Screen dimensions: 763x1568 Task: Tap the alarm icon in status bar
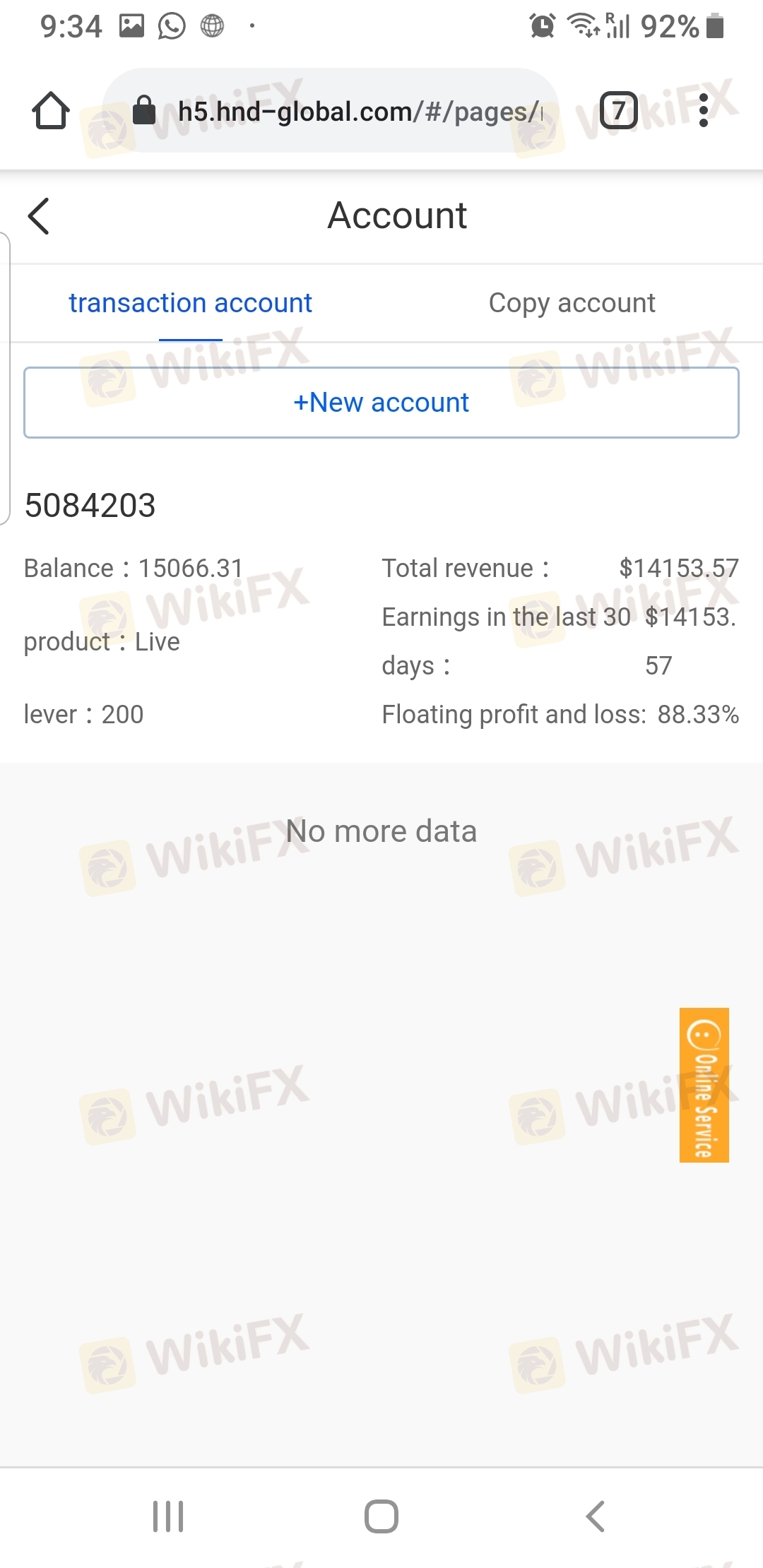click(542, 27)
